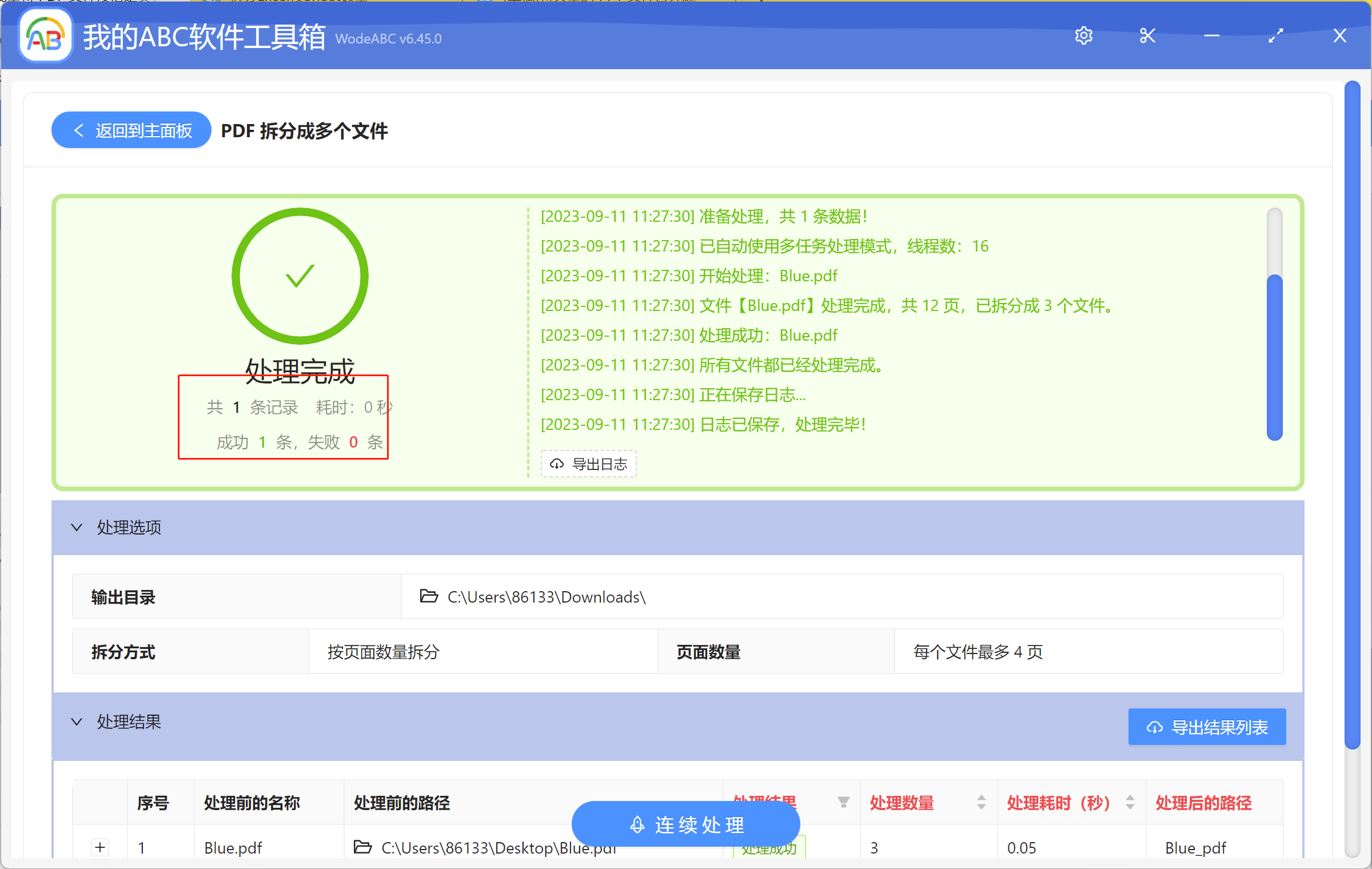Click the export log cloud icon
The width and height of the screenshot is (1372, 869).
[557, 464]
